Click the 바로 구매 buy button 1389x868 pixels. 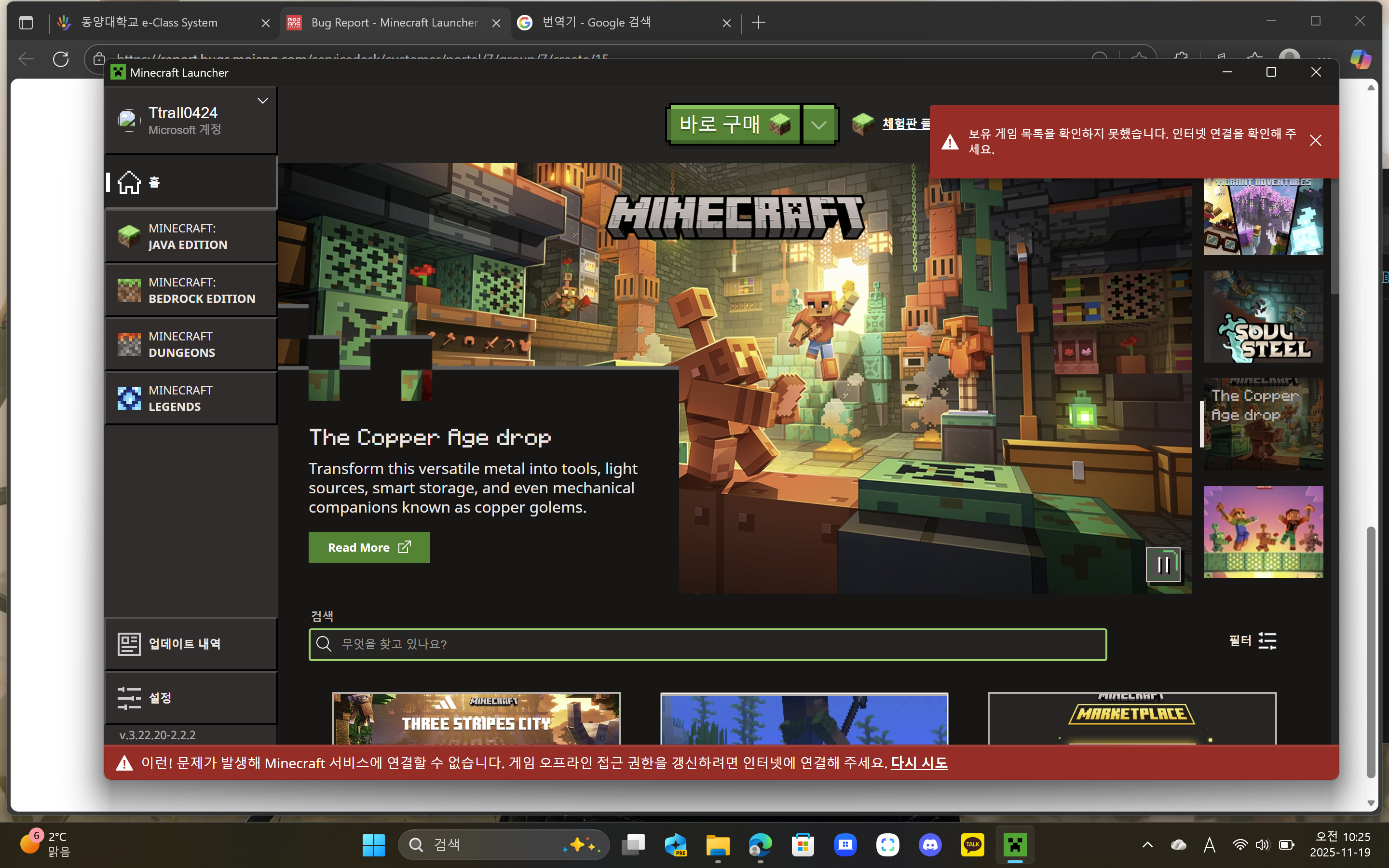click(734, 124)
